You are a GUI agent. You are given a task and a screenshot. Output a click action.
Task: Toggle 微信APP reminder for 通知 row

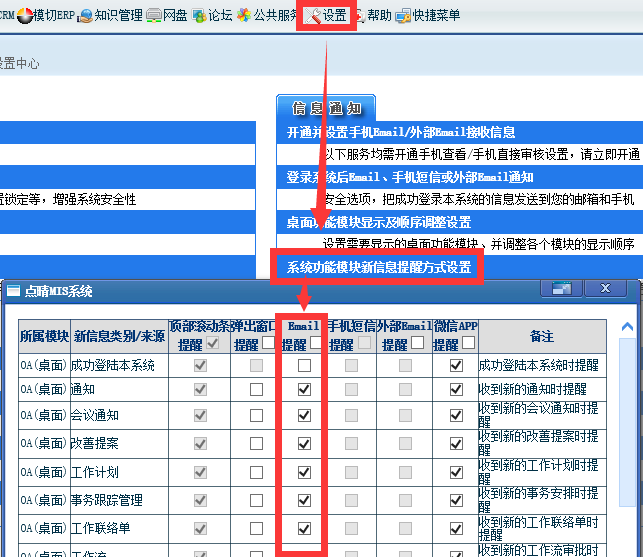457,390
